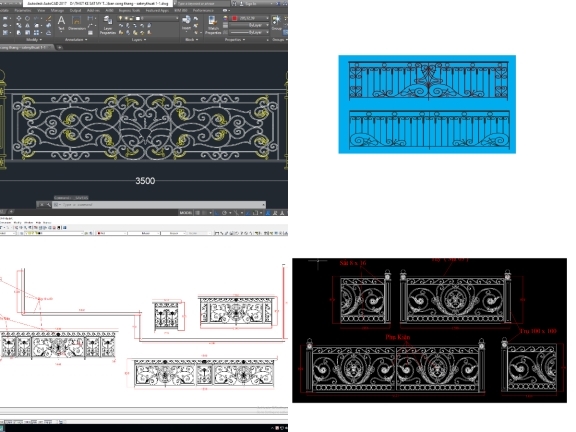Toggle Ortho mode in status bar
Image resolution: width=576 pixels, height=432 pixels.
pyautogui.click(x=217, y=213)
